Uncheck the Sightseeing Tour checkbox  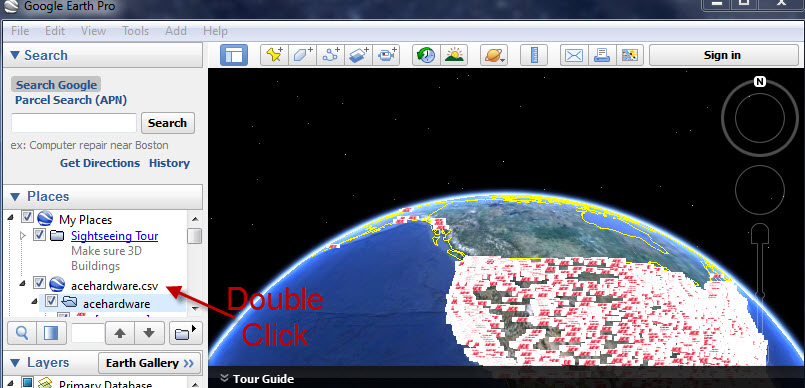point(40,235)
